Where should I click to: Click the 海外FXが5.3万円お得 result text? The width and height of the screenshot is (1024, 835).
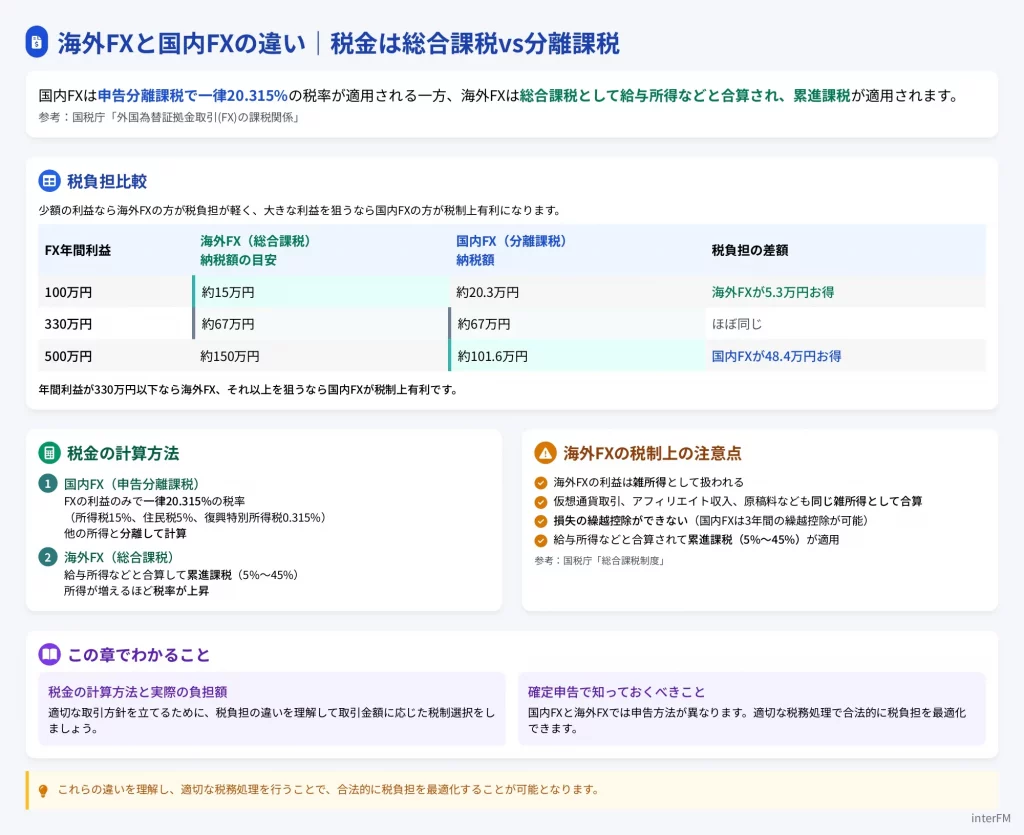[x=773, y=292]
